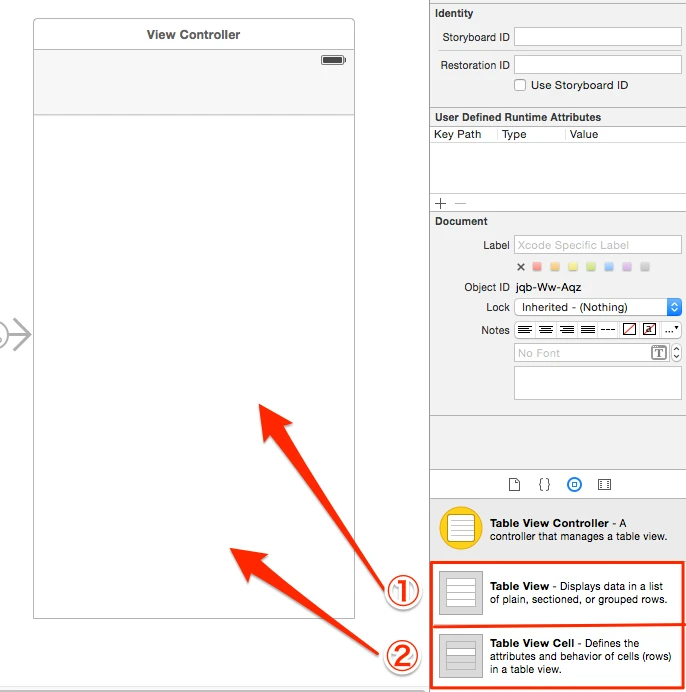Click the font picker T icon

click(659, 353)
